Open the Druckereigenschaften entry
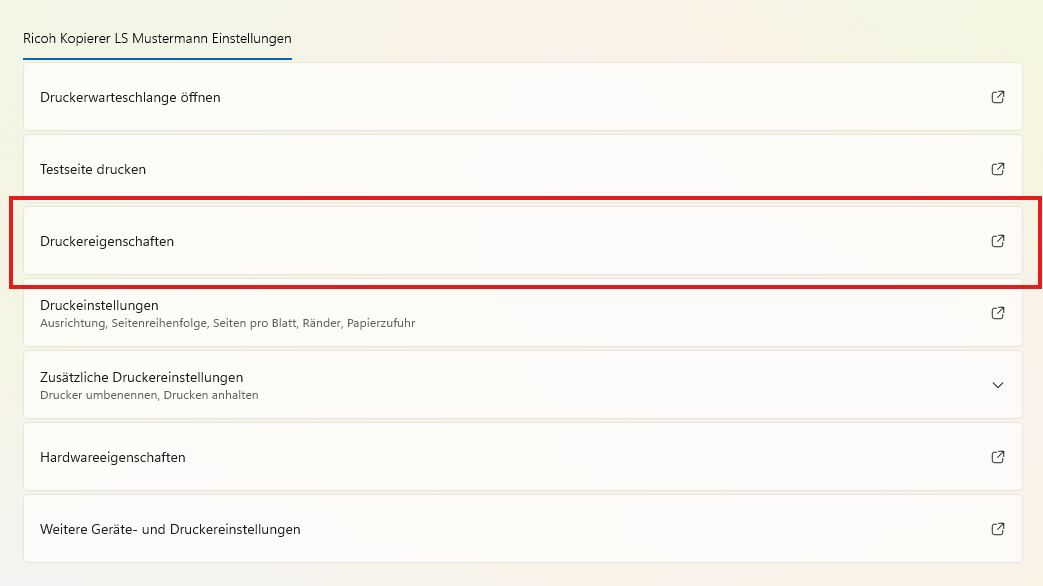Image resolution: width=1043 pixels, height=586 pixels. tap(107, 241)
